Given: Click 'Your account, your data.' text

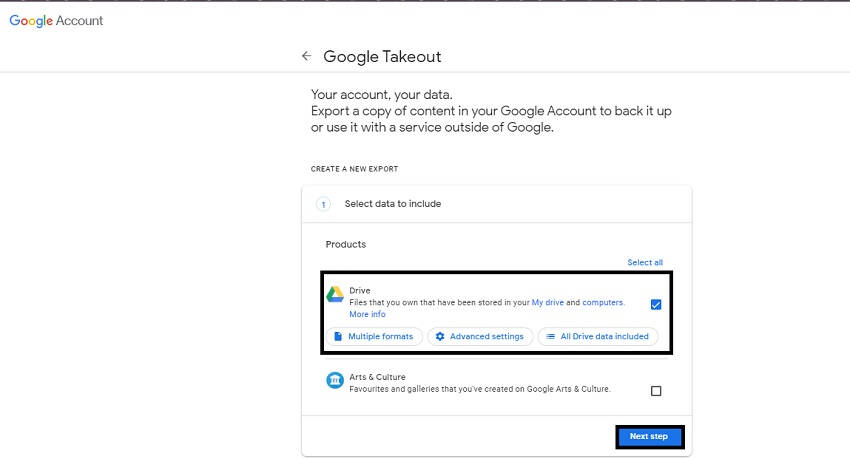Looking at the screenshot, I should [x=382, y=95].
